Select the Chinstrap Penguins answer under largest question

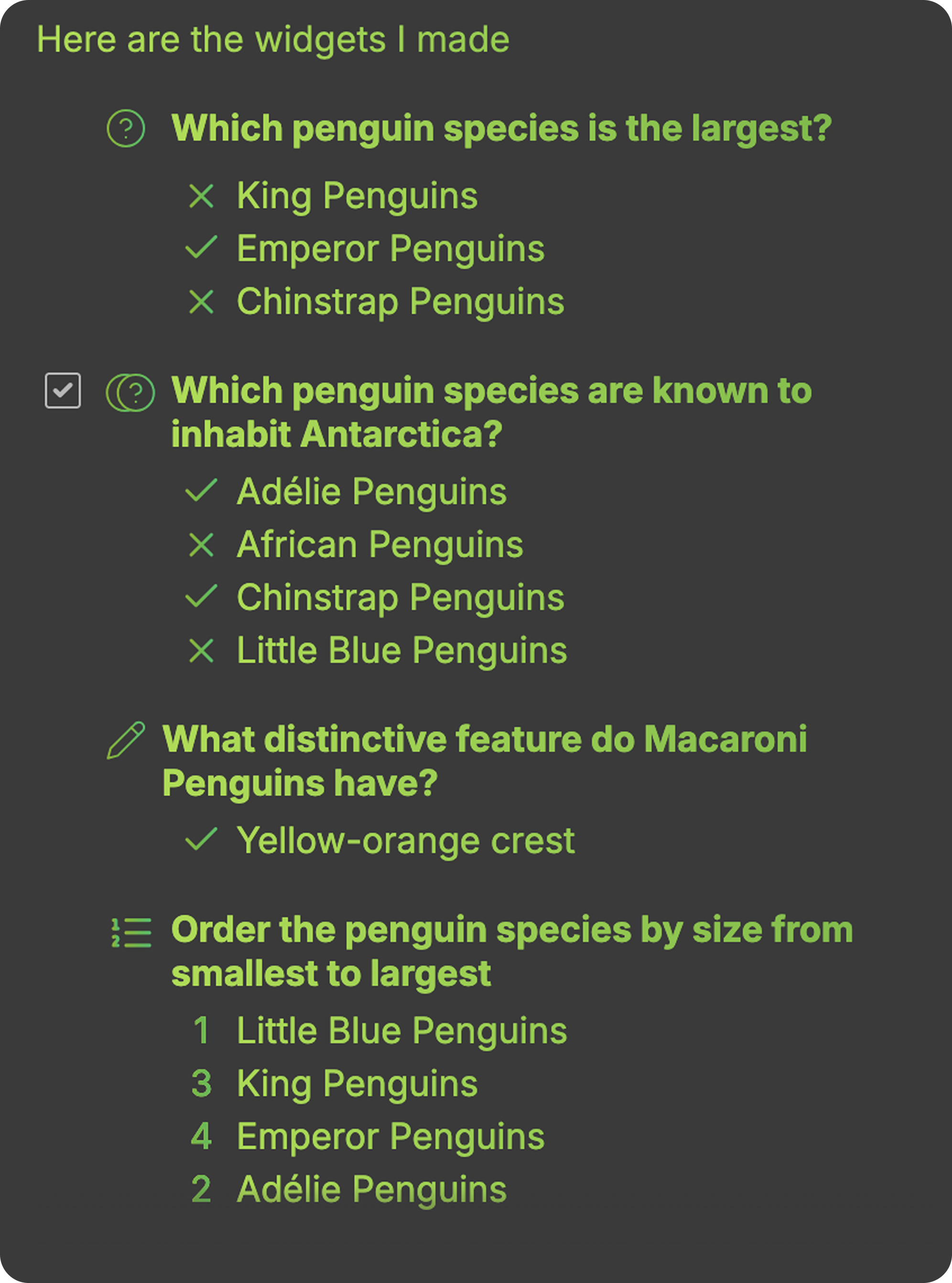point(400,302)
